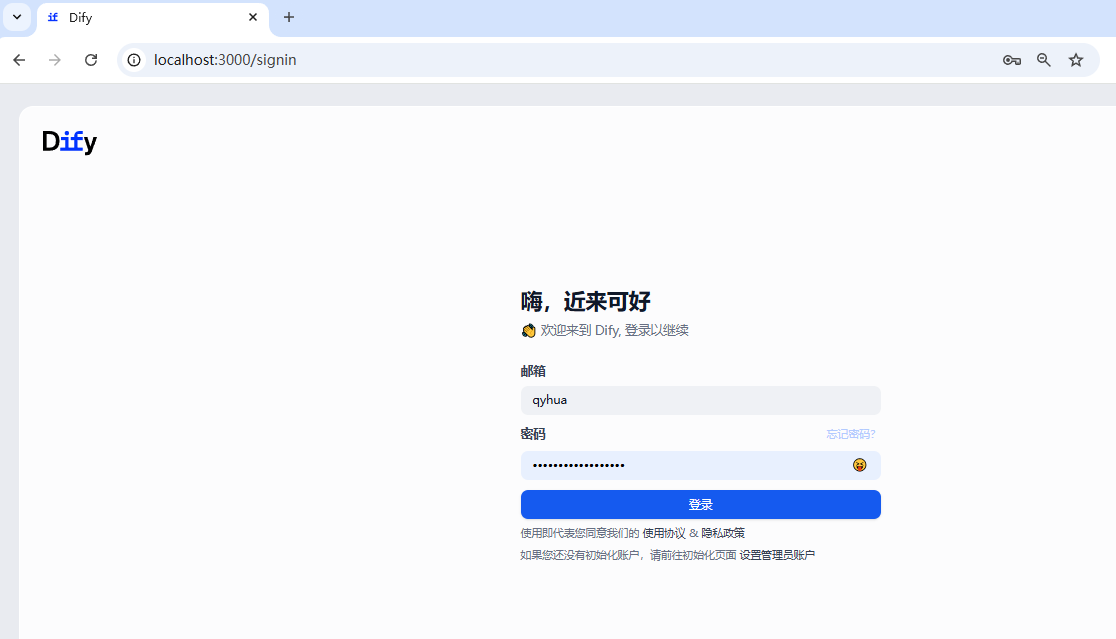The height and width of the screenshot is (639, 1116).
Task: Go back with browser back arrow
Action: point(19,60)
